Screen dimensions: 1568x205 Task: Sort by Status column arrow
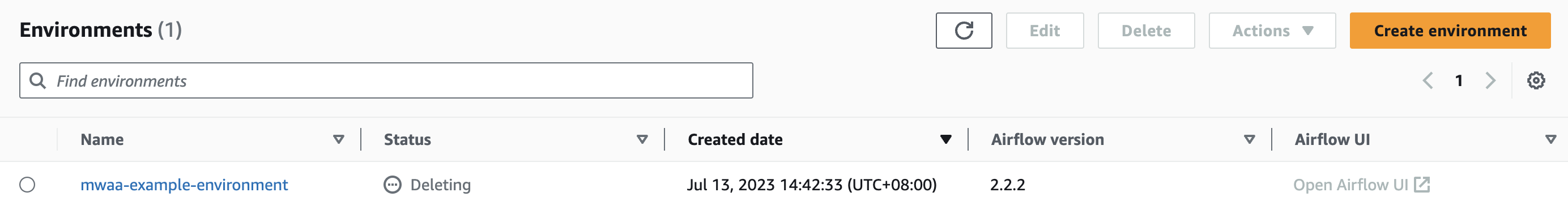(x=642, y=139)
